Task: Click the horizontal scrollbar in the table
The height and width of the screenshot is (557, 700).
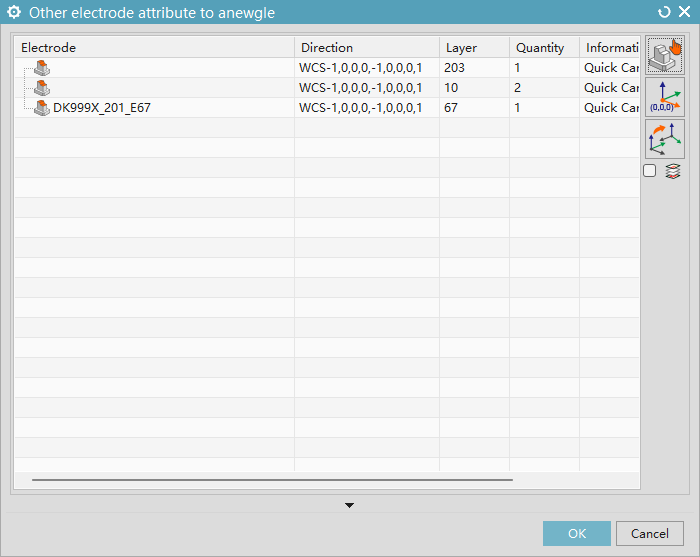Action: pyautogui.click(x=272, y=480)
